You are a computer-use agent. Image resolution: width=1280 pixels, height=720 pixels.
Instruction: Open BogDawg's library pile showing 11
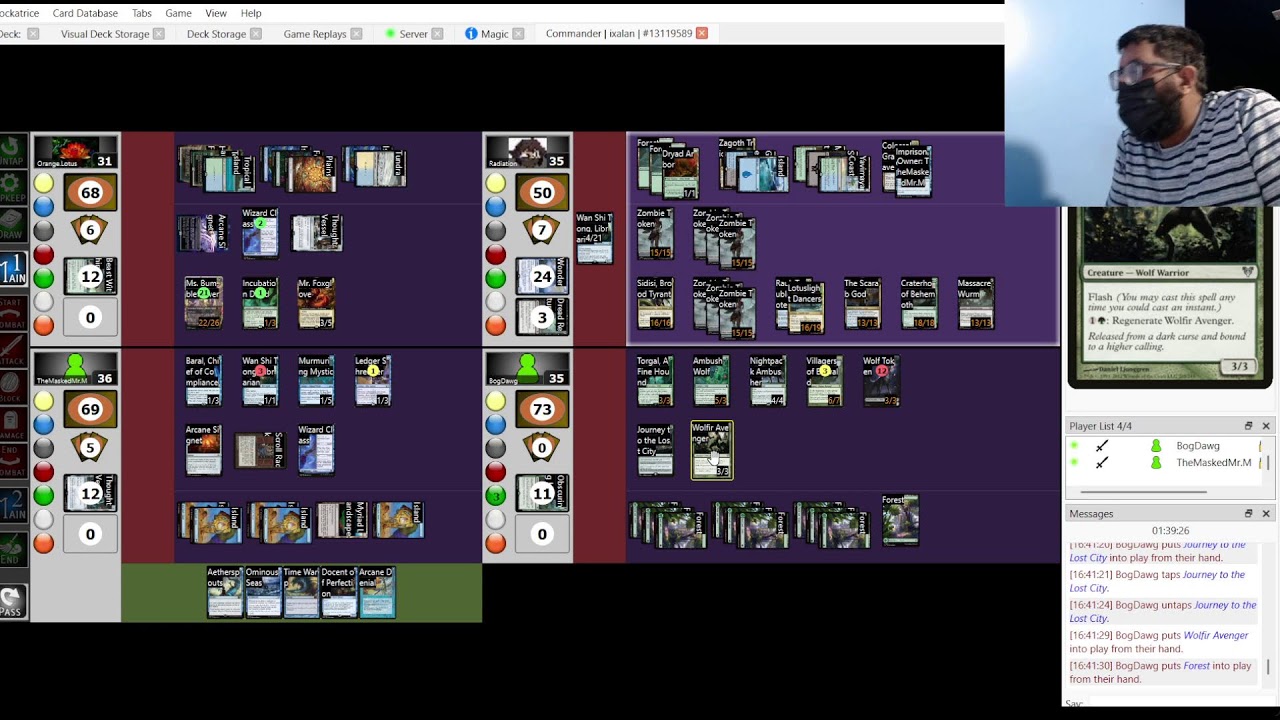542,493
